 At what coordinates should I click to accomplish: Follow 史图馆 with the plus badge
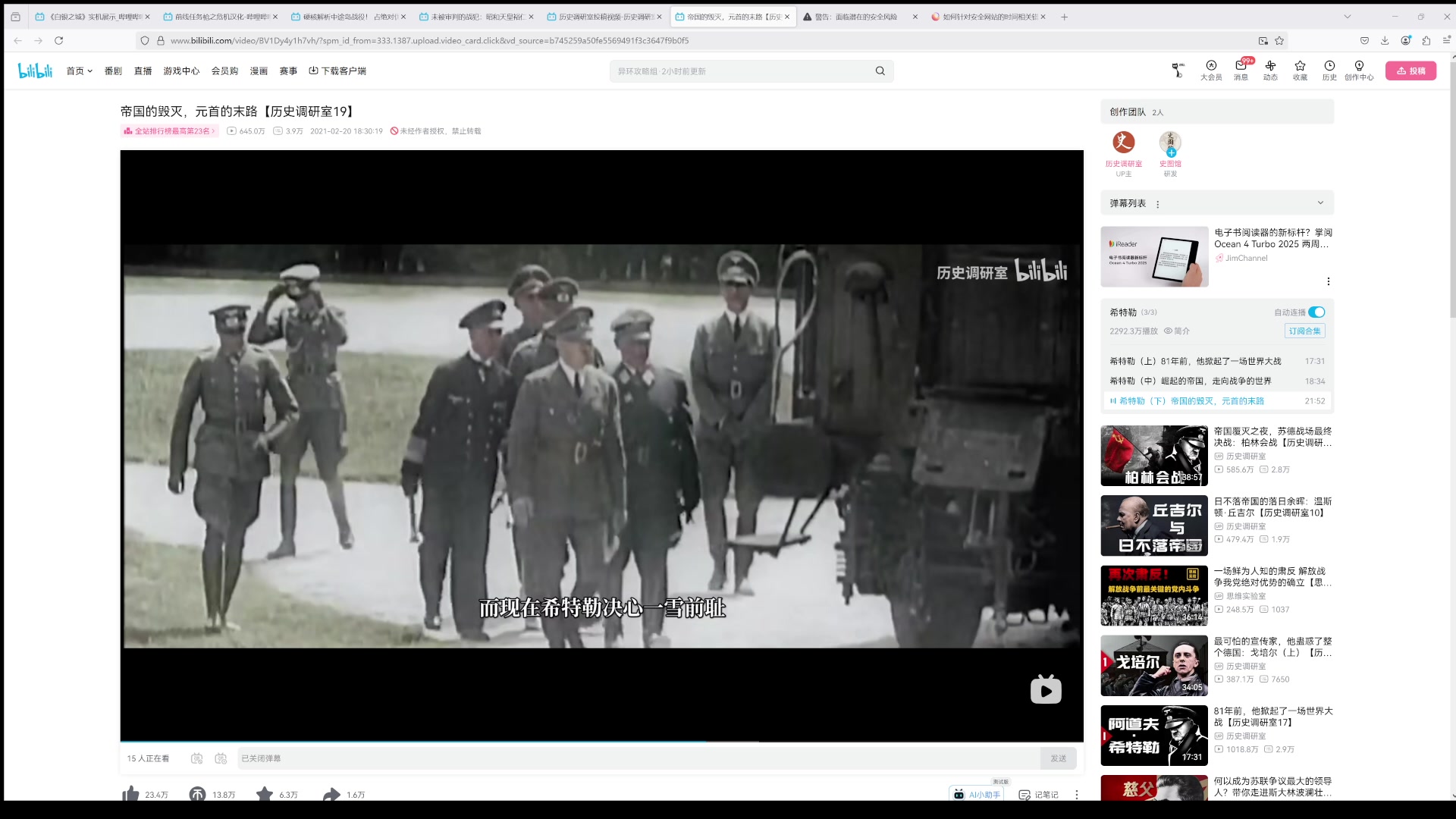pyautogui.click(x=1171, y=152)
